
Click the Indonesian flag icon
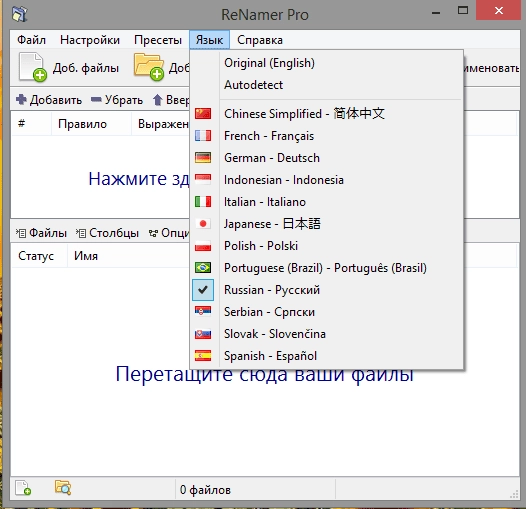coord(203,180)
